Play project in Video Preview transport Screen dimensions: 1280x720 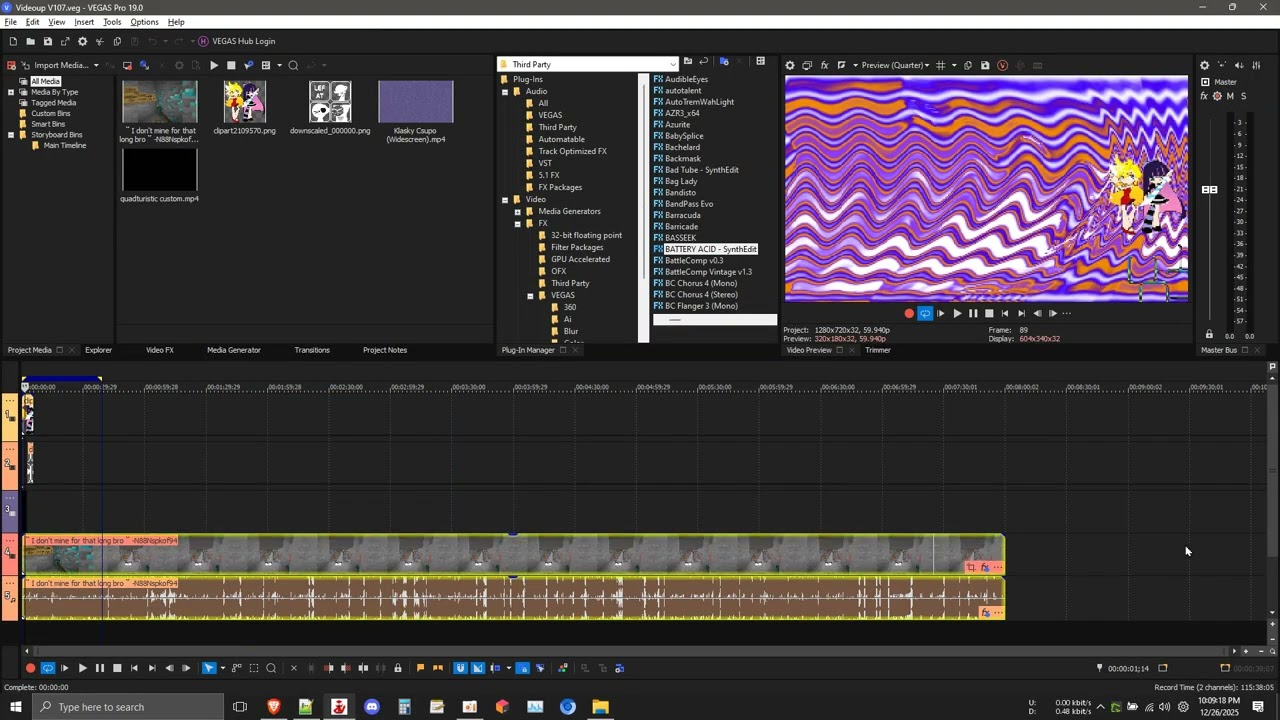pos(957,313)
